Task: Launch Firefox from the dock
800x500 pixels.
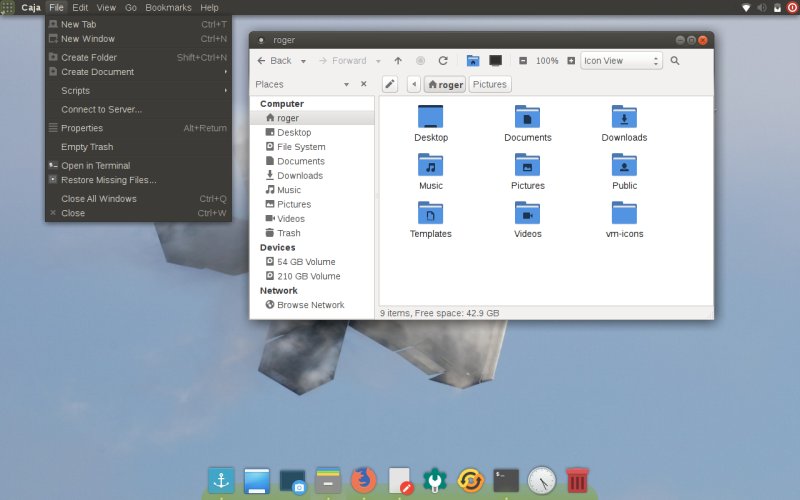Action: pyautogui.click(x=363, y=480)
